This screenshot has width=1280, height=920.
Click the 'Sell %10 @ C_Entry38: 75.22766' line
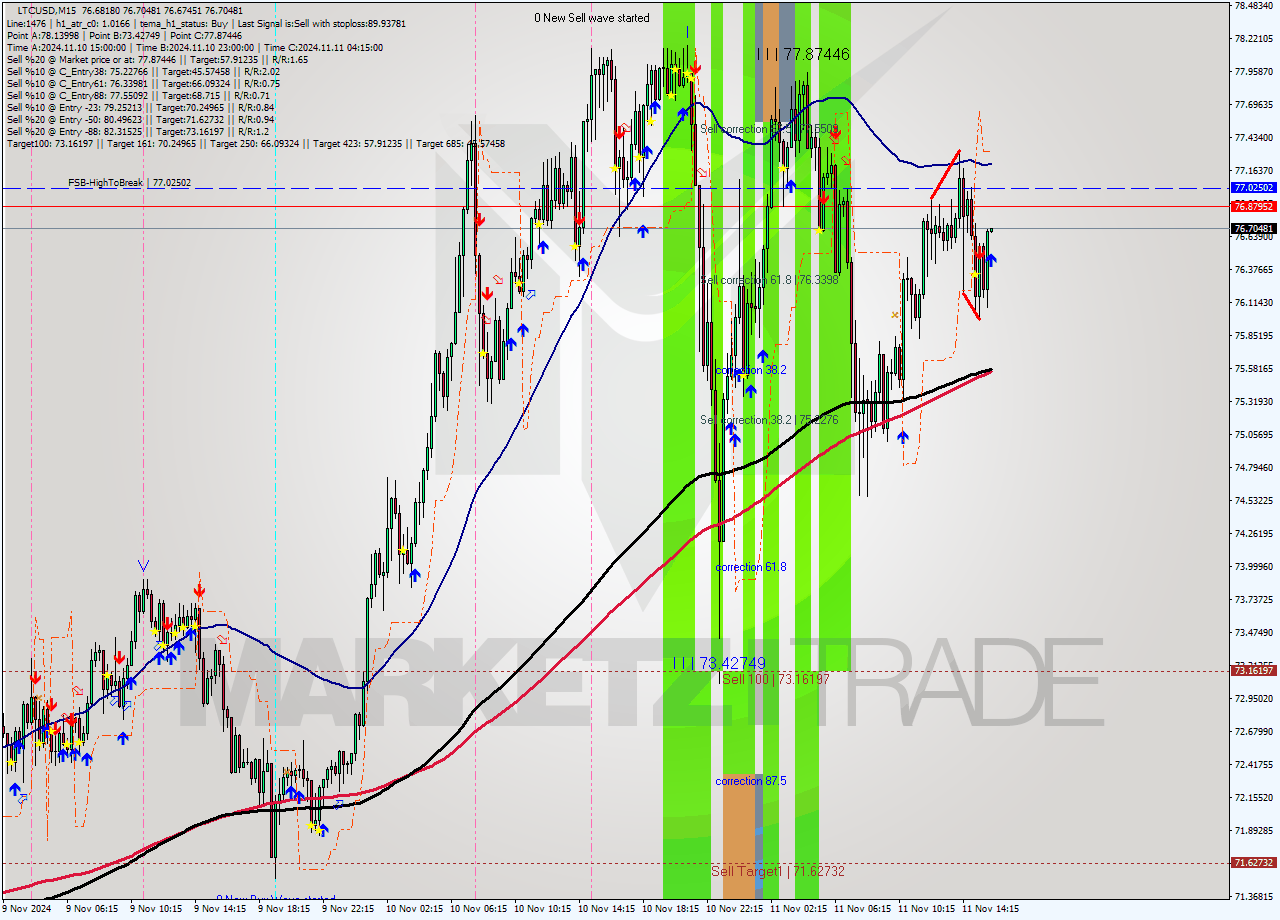pos(144,71)
